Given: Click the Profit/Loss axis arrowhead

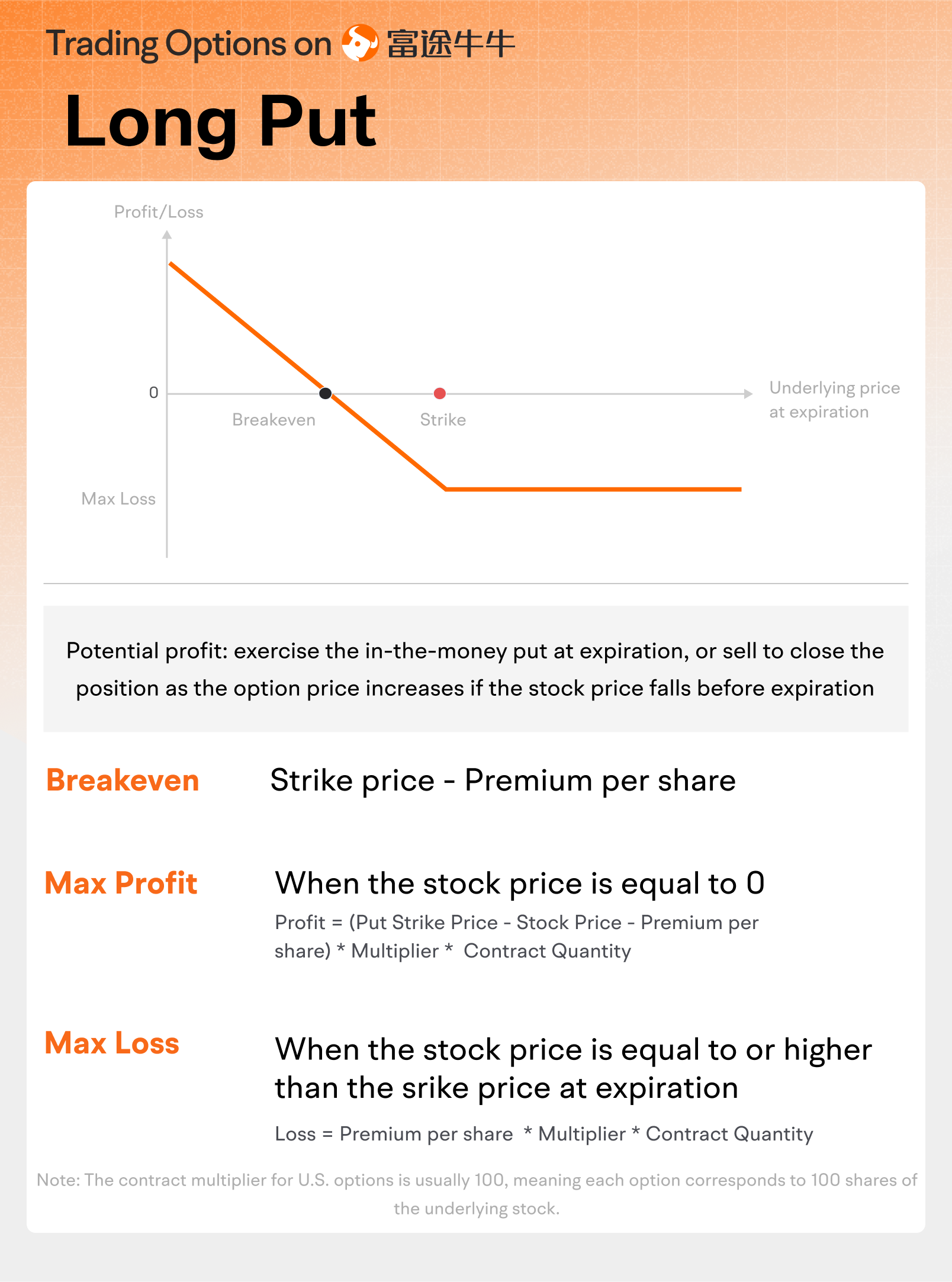Looking at the screenshot, I should (167, 235).
